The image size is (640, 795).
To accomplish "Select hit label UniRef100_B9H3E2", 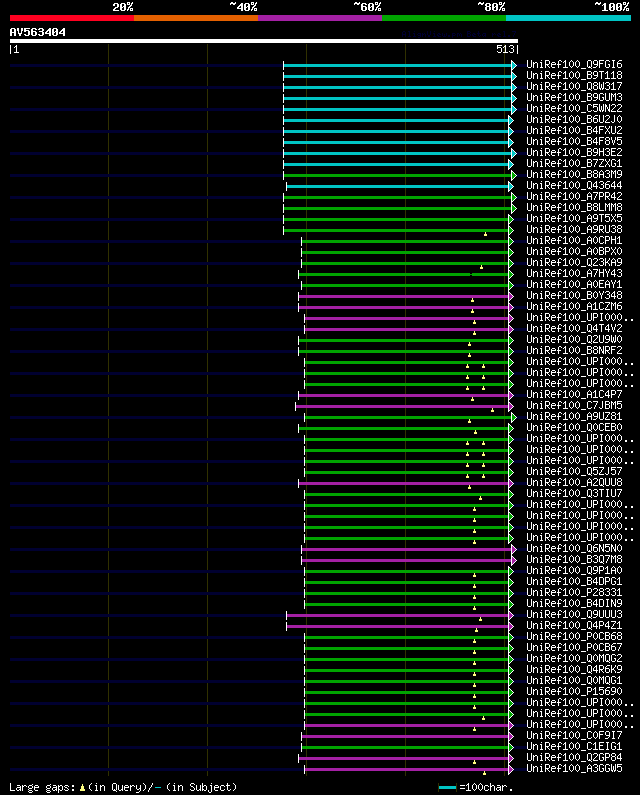I will pos(574,153).
